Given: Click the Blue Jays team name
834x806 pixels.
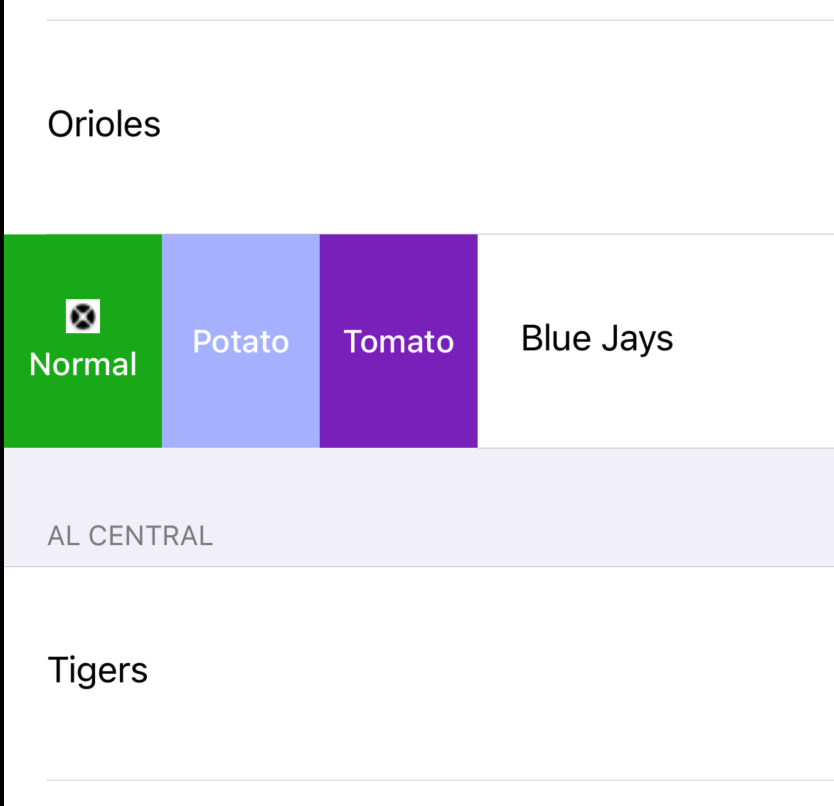Looking at the screenshot, I should (597, 339).
